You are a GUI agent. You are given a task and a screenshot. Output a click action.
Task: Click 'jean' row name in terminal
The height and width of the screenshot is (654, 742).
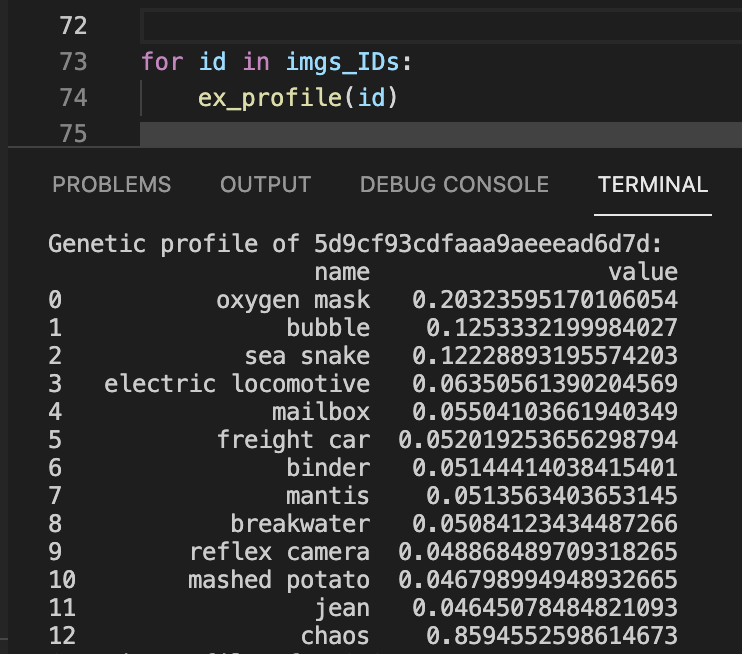click(x=342, y=609)
